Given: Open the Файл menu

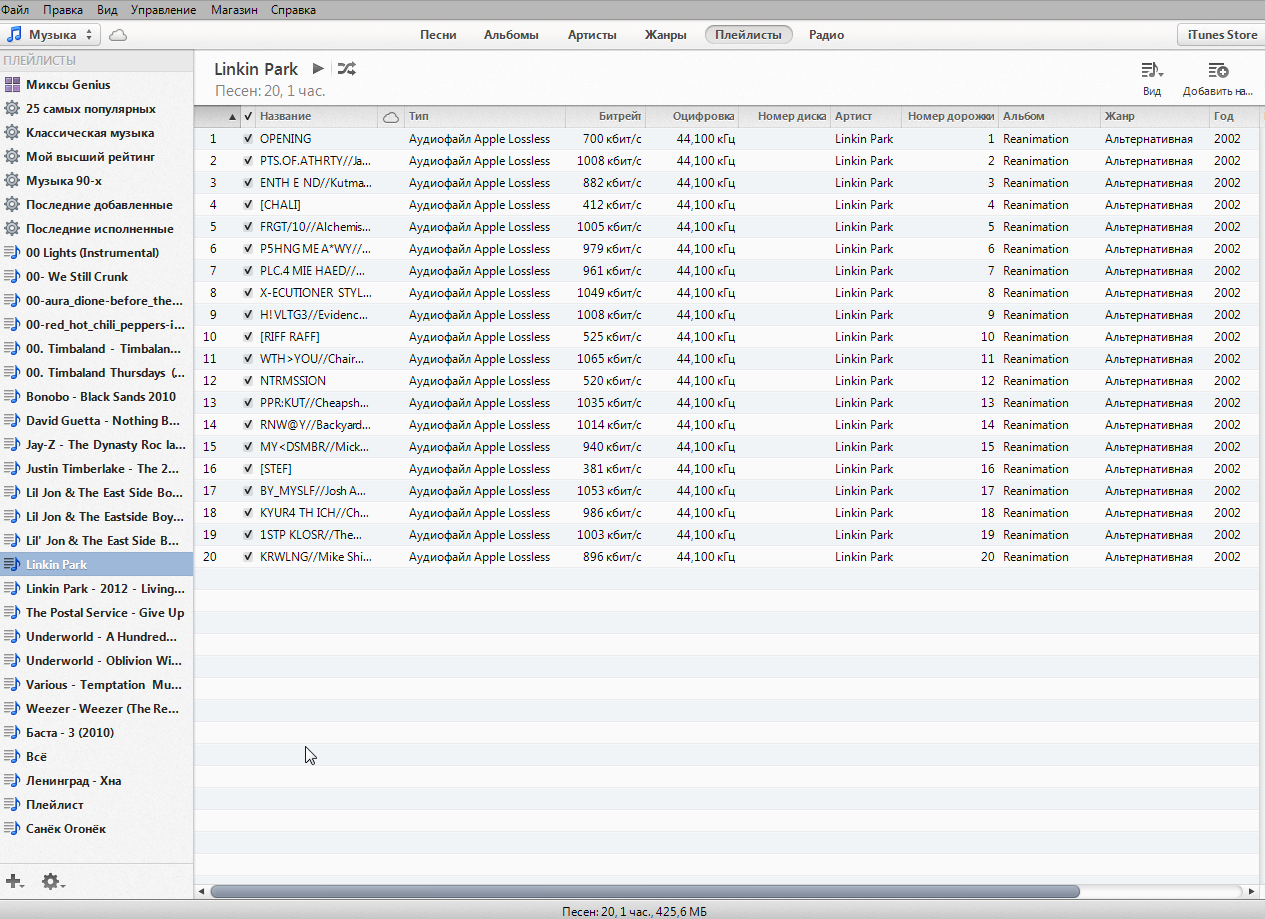Looking at the screenshot, I should click(16, 10).
